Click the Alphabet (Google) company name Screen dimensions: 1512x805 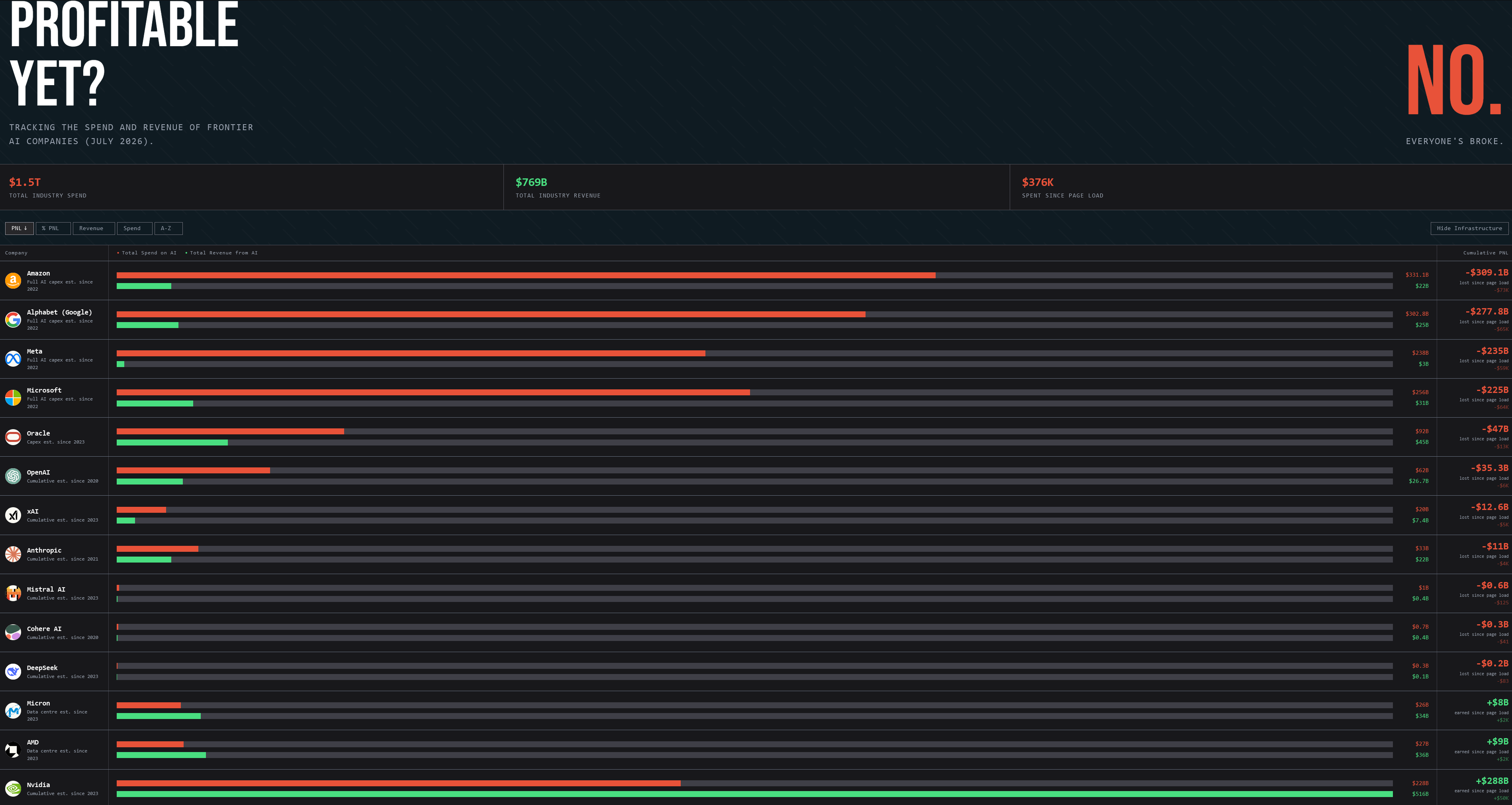click(x=59, y=312)
